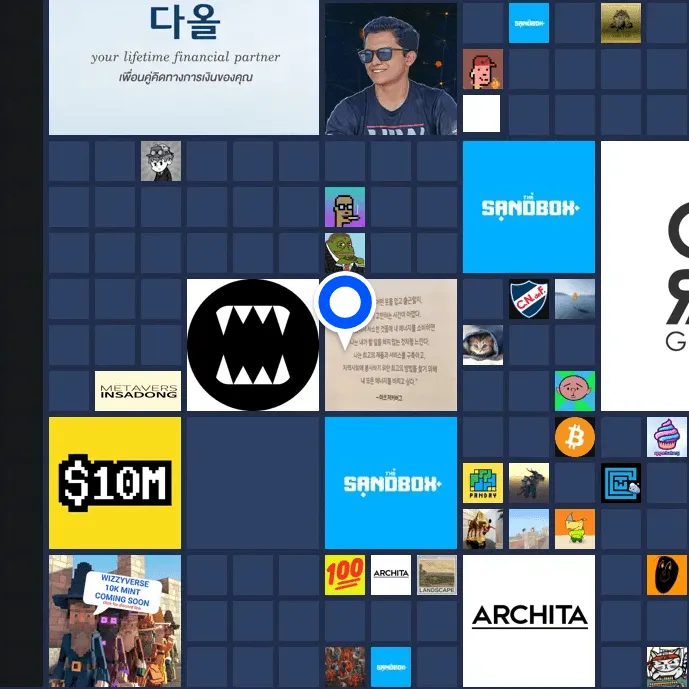Select the C.N. de F. shield tile
The width and height of the screenshot is (689, 689).
pyautogui.click(x=529, y=299)
